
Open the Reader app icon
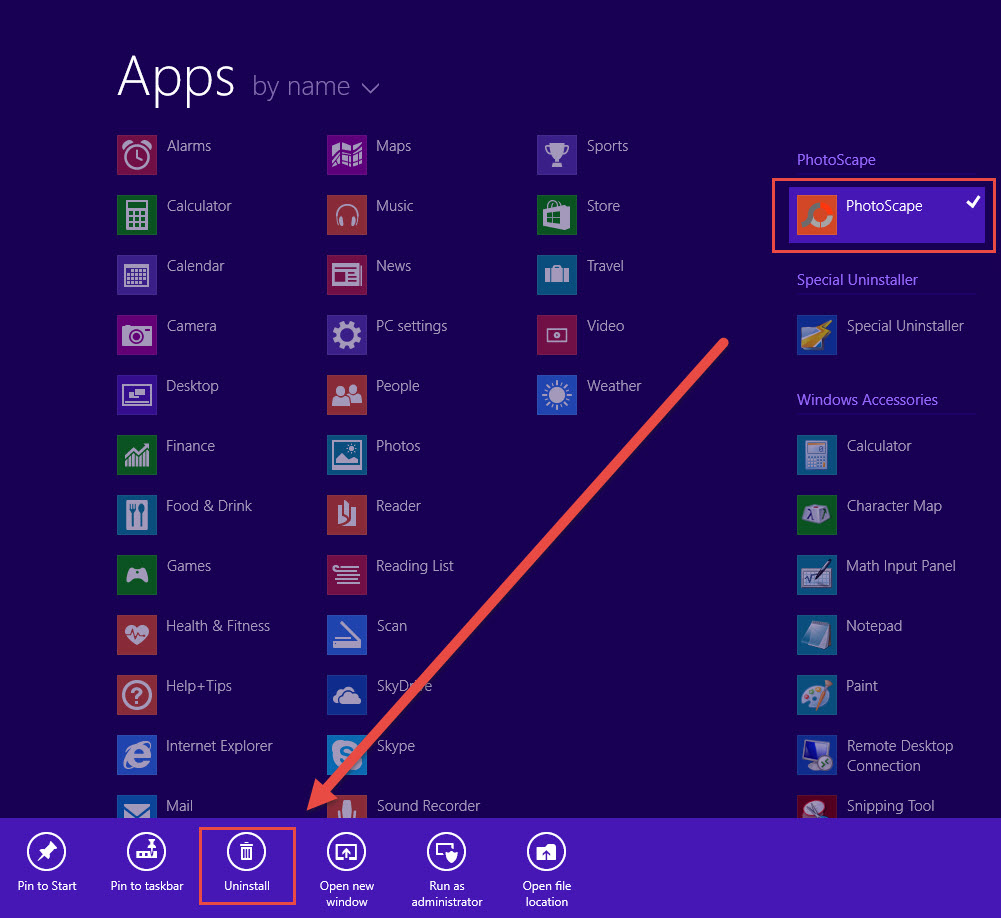pos(347,515)
